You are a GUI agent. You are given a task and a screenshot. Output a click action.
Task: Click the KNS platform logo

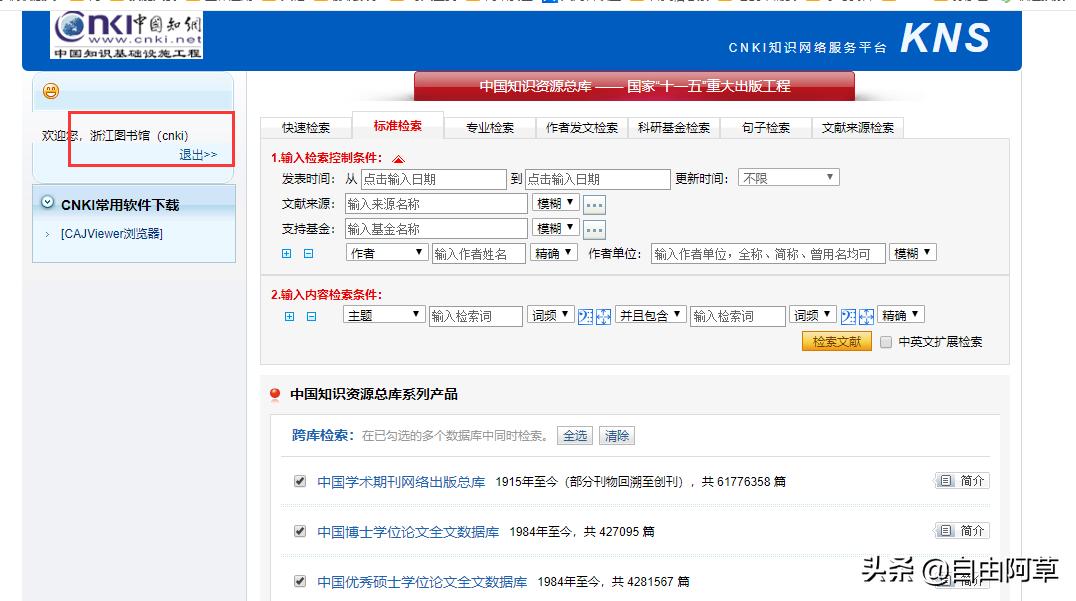click(945, 38)
